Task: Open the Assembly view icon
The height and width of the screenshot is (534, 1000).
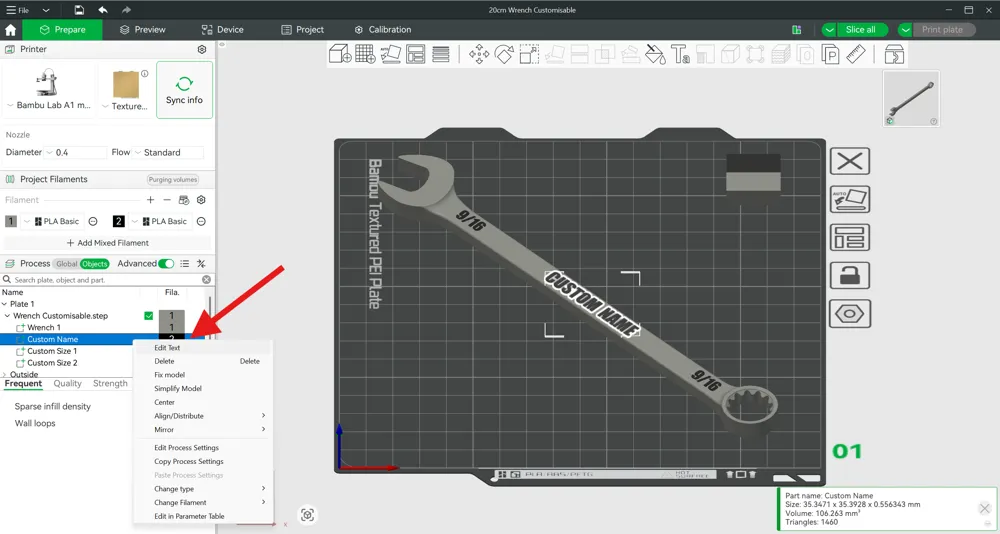Action: pos(894,54)
